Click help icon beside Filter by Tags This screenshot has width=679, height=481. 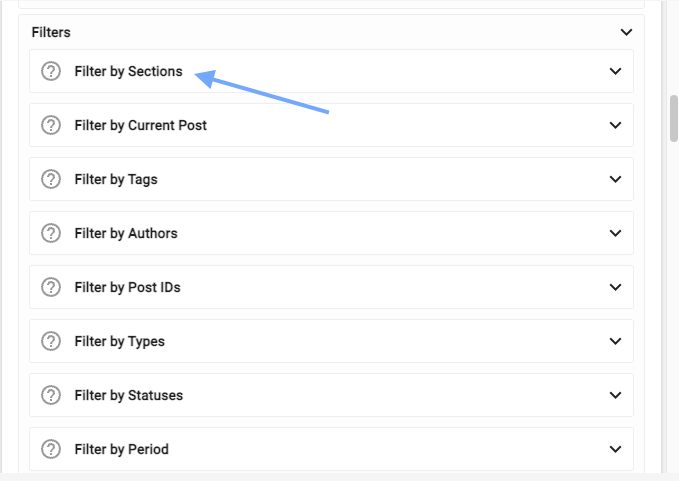[x=51, y=180]
